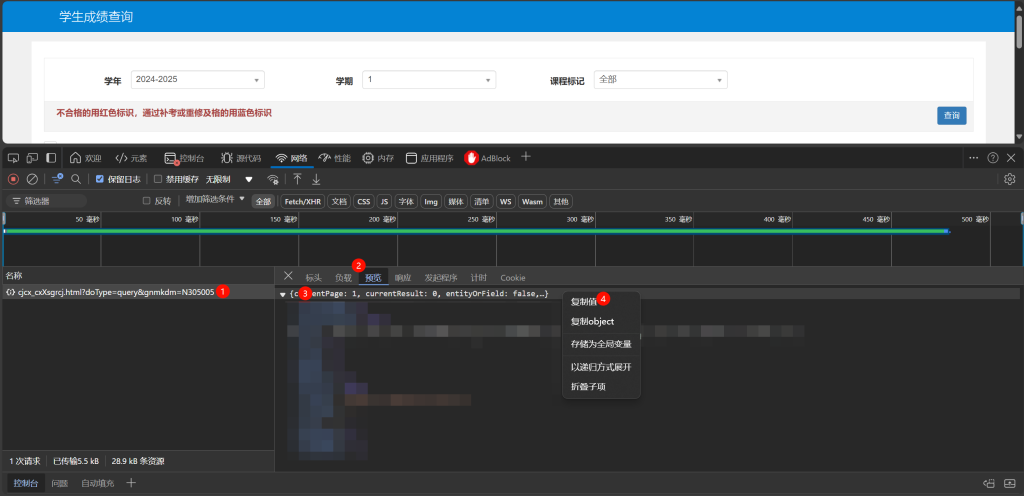
Task: Open the DevTools help question mark icon
Action: click(993, 158)
